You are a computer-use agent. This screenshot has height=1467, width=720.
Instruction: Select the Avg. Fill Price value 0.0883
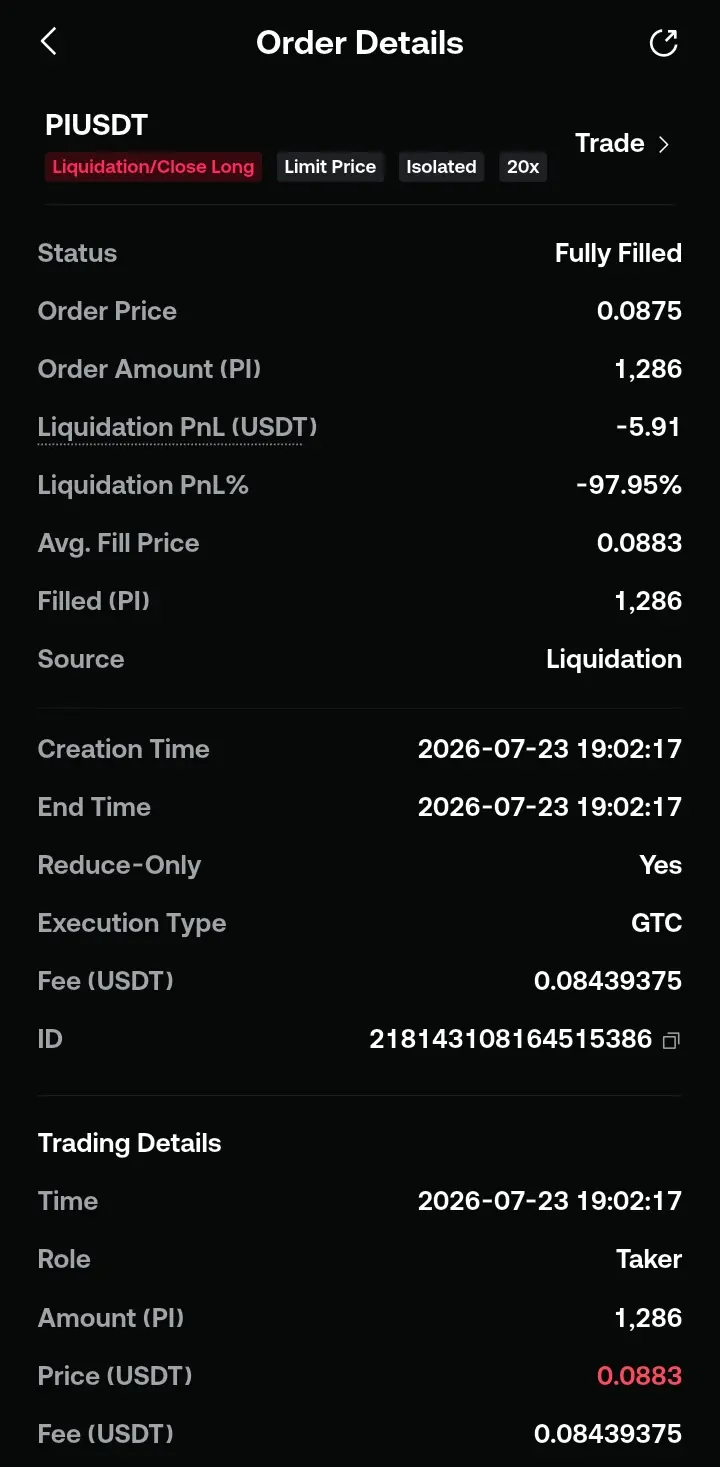coord(639,543)
